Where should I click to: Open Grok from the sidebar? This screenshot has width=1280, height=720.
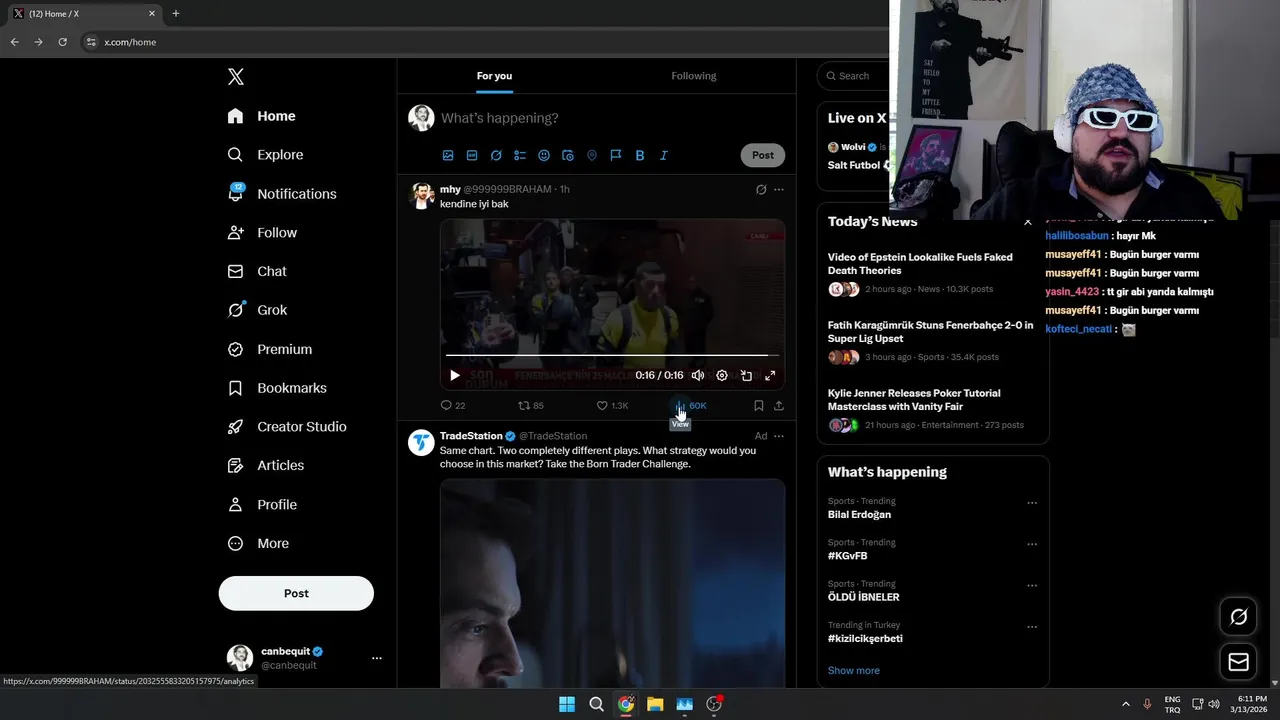click(x=257, y=310)
